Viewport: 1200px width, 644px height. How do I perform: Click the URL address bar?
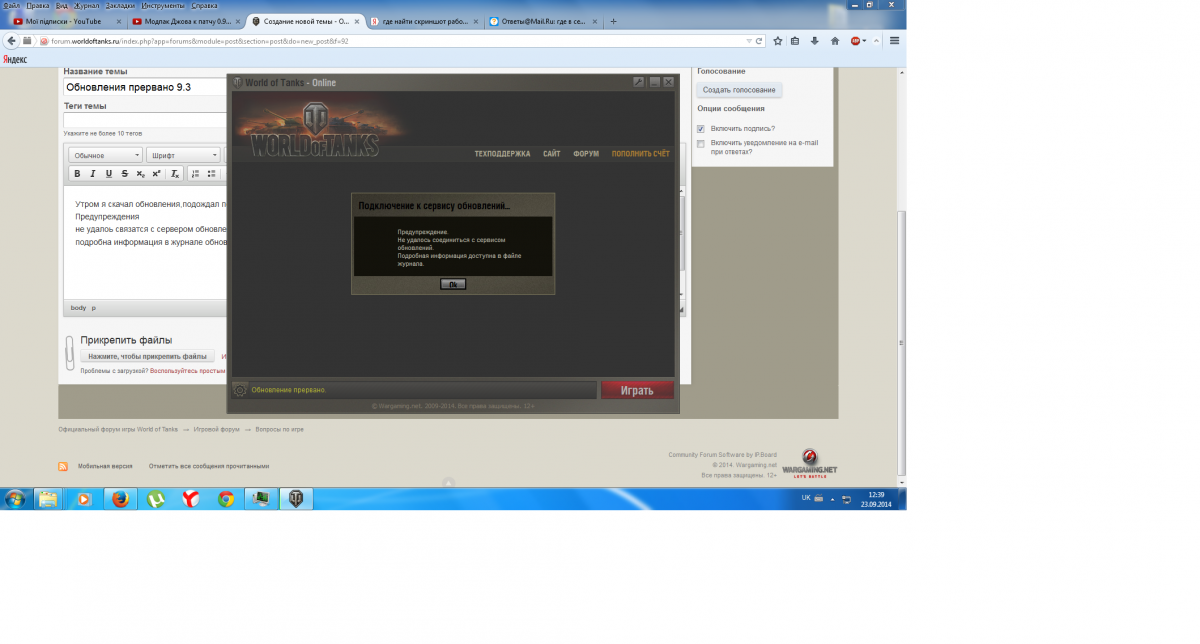tap(395, 41)
